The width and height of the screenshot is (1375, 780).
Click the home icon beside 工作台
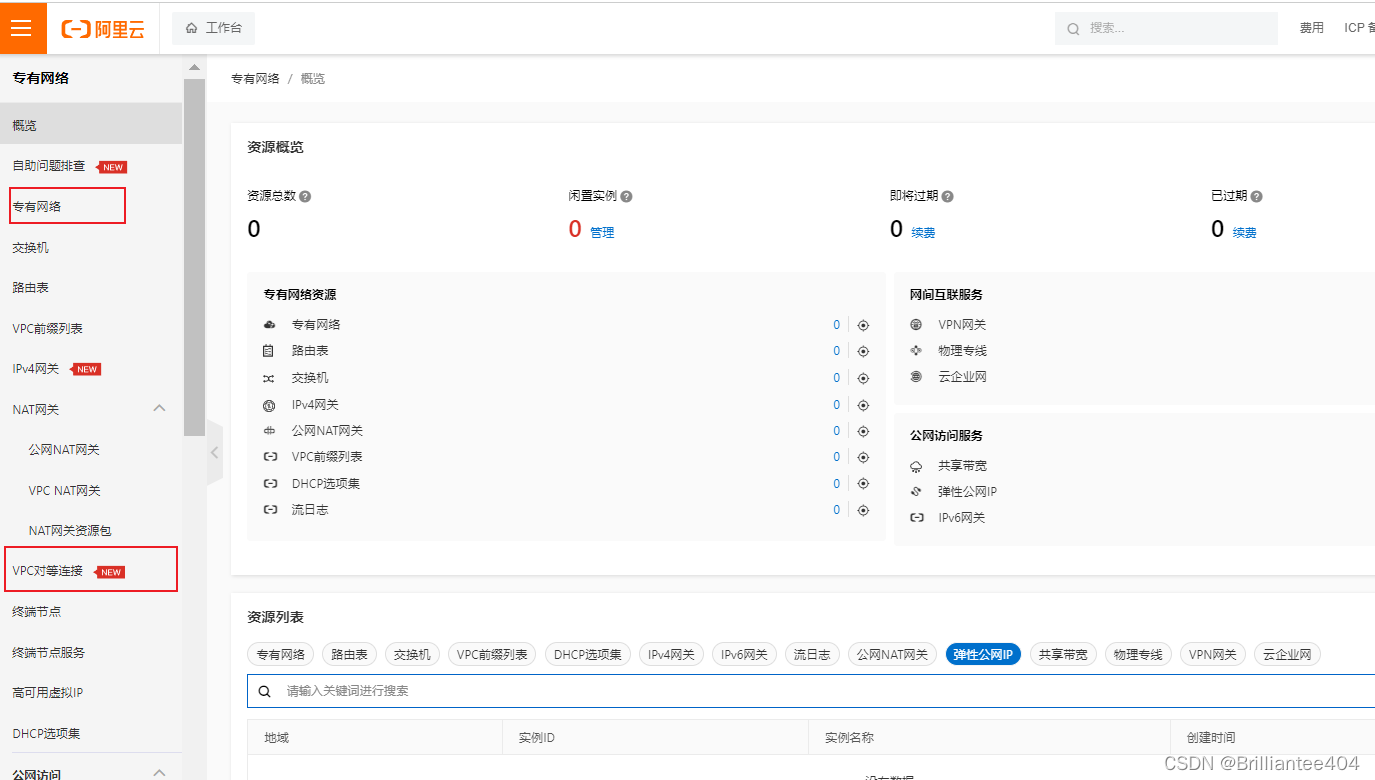(191, 28)
